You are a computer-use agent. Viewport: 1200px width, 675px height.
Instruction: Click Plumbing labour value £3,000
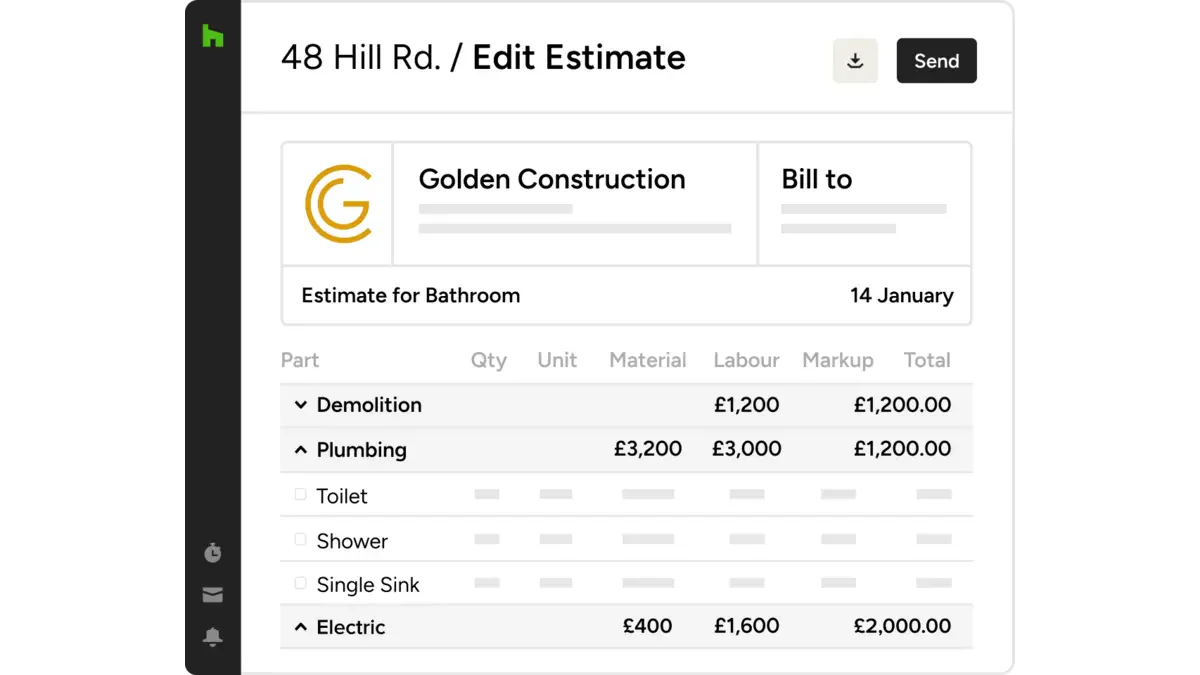point(747,449)
